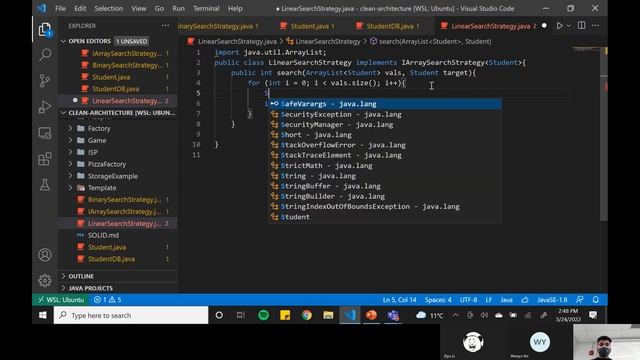640x360 pixels.
Task: Open the Remote Explorer view
Action: click(45, 133)
